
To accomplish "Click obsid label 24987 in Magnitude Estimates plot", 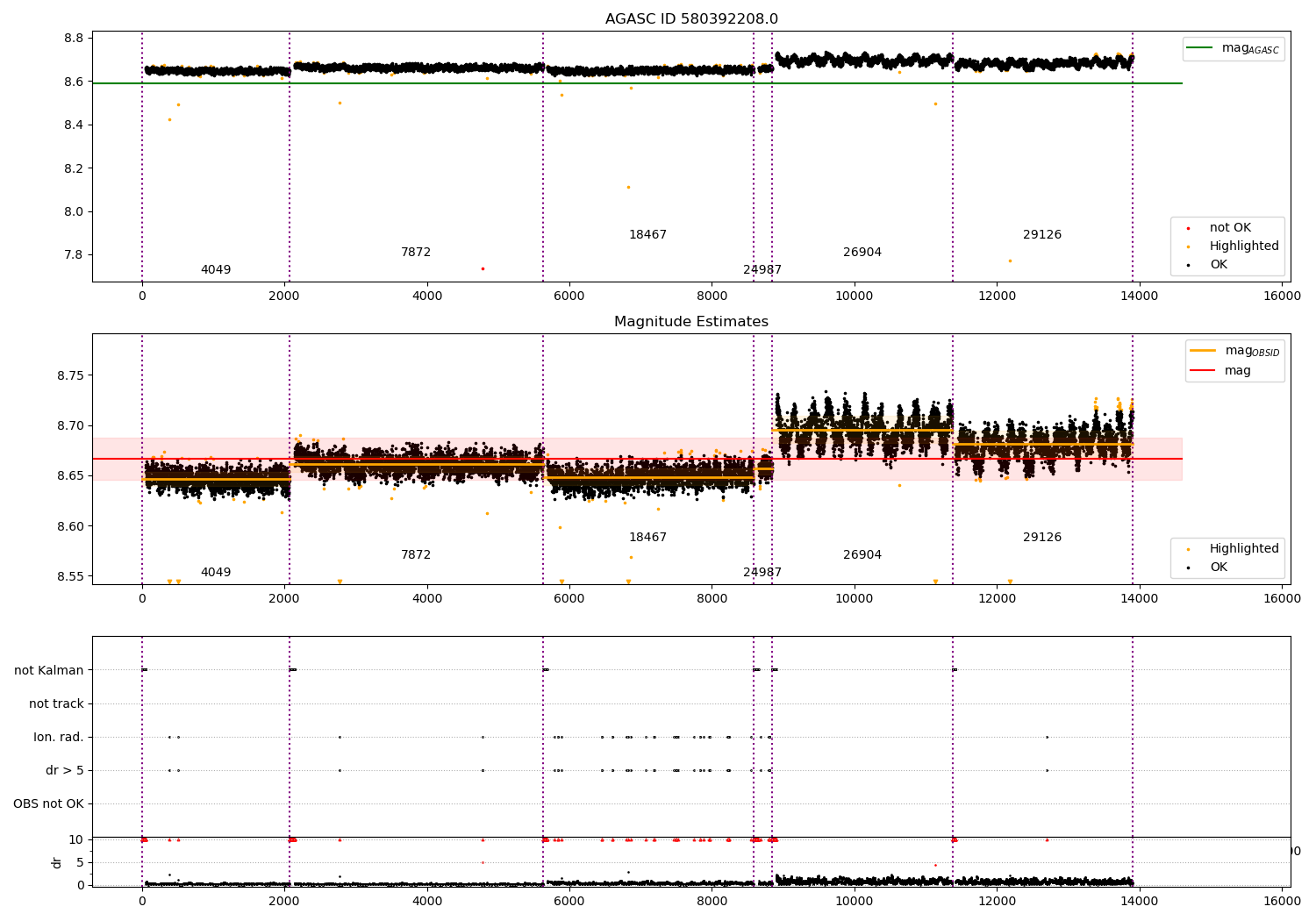I will (762, 573).
